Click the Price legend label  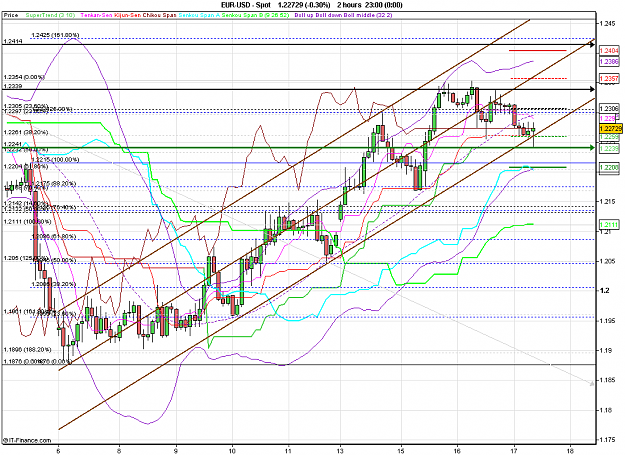tap(11, 15)
